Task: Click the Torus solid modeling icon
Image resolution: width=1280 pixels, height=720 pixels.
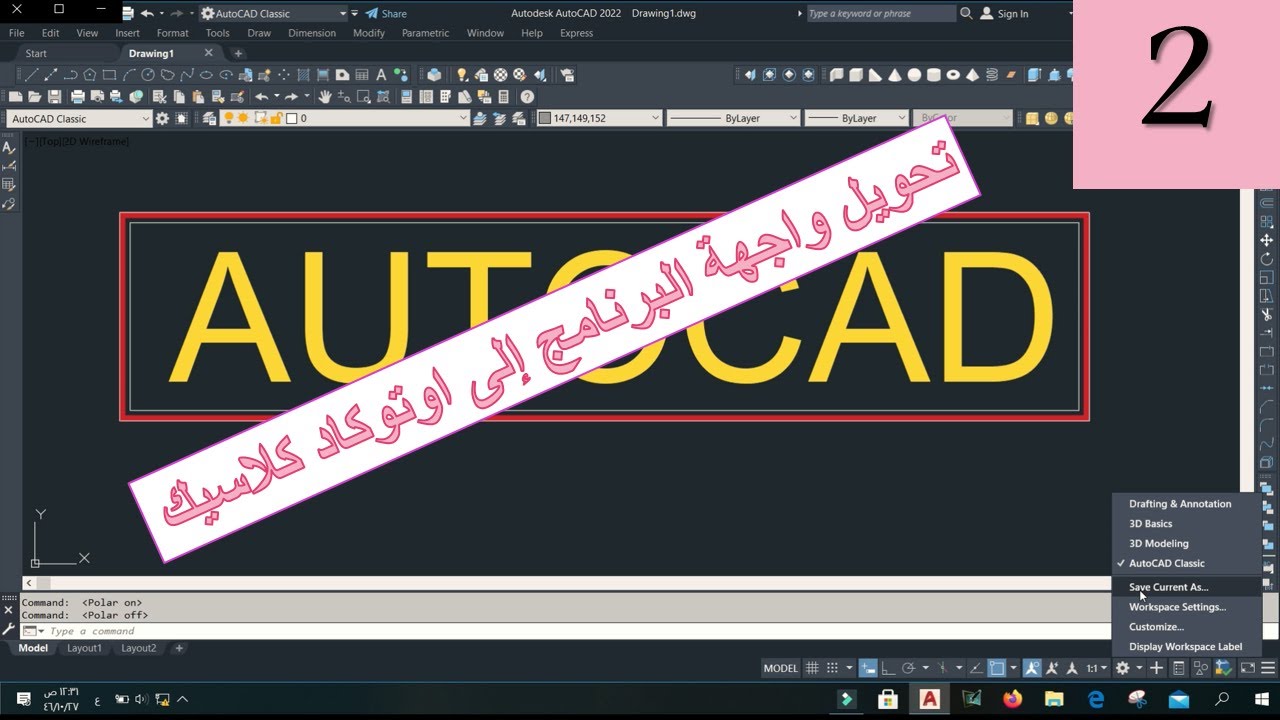Action: pyautogui.click(x=953, y=75)
